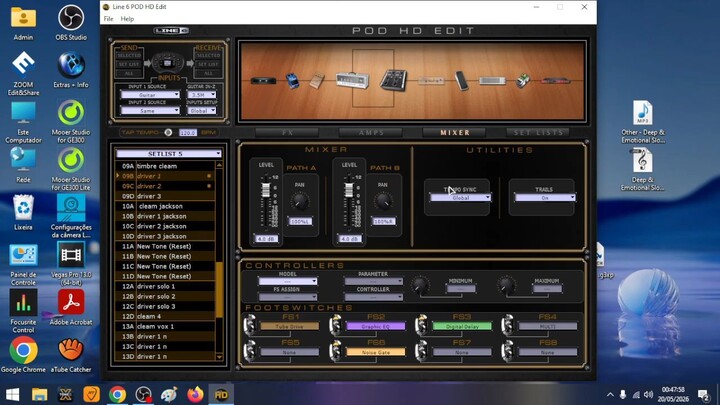
Task: Open the File menu
Action: coord(108,19)
